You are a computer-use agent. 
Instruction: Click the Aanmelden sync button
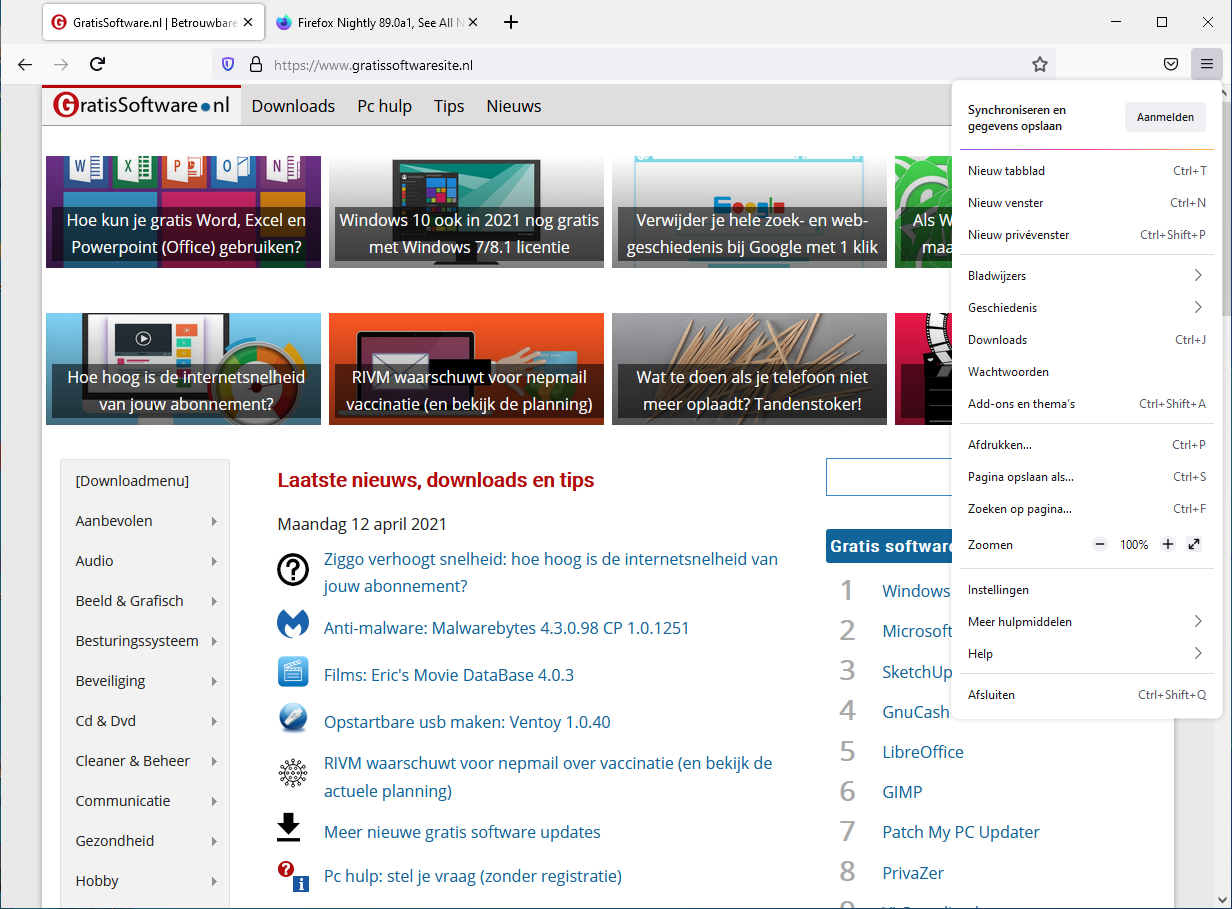point(1165,117)
